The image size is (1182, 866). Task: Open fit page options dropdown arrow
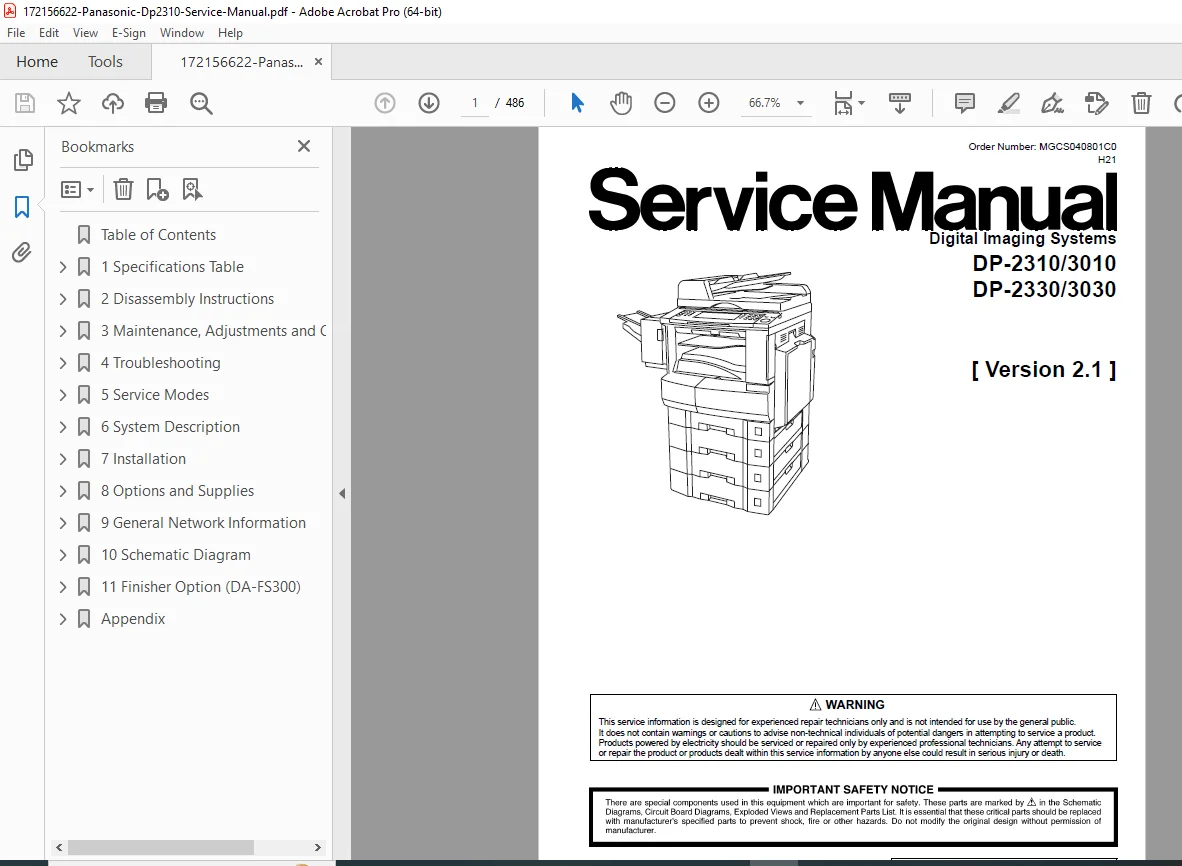point(862,103)
